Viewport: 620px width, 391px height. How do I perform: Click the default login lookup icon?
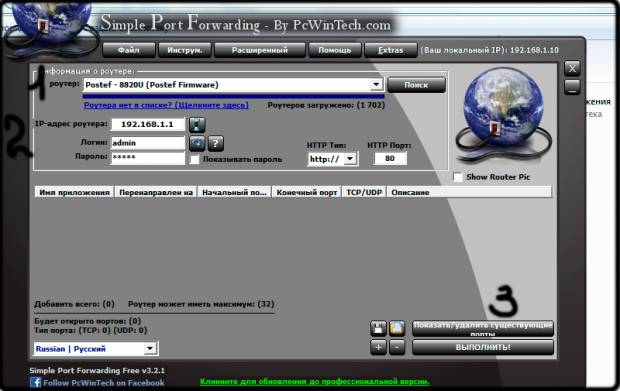coord(197,143)
